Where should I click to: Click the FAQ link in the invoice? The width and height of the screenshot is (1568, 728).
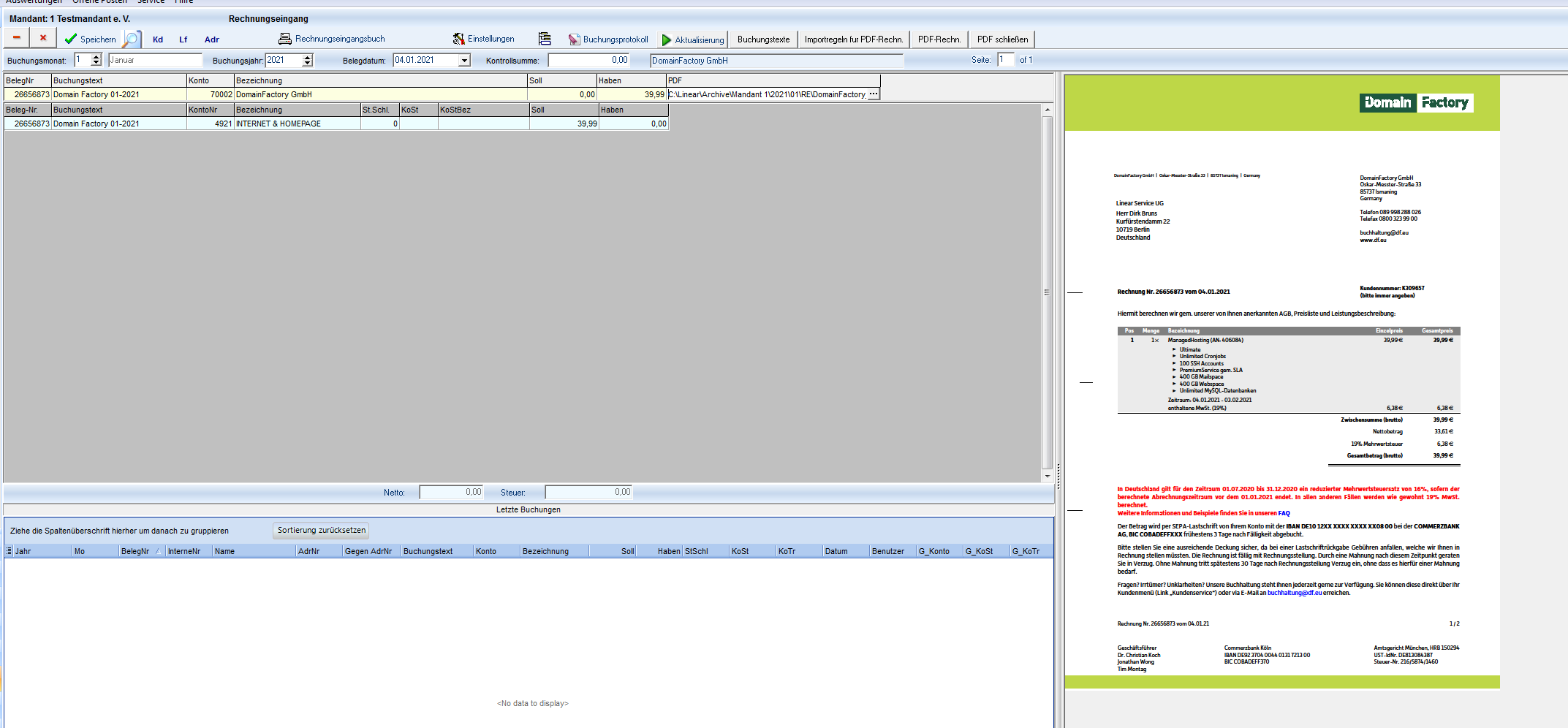click(1284, 513)
